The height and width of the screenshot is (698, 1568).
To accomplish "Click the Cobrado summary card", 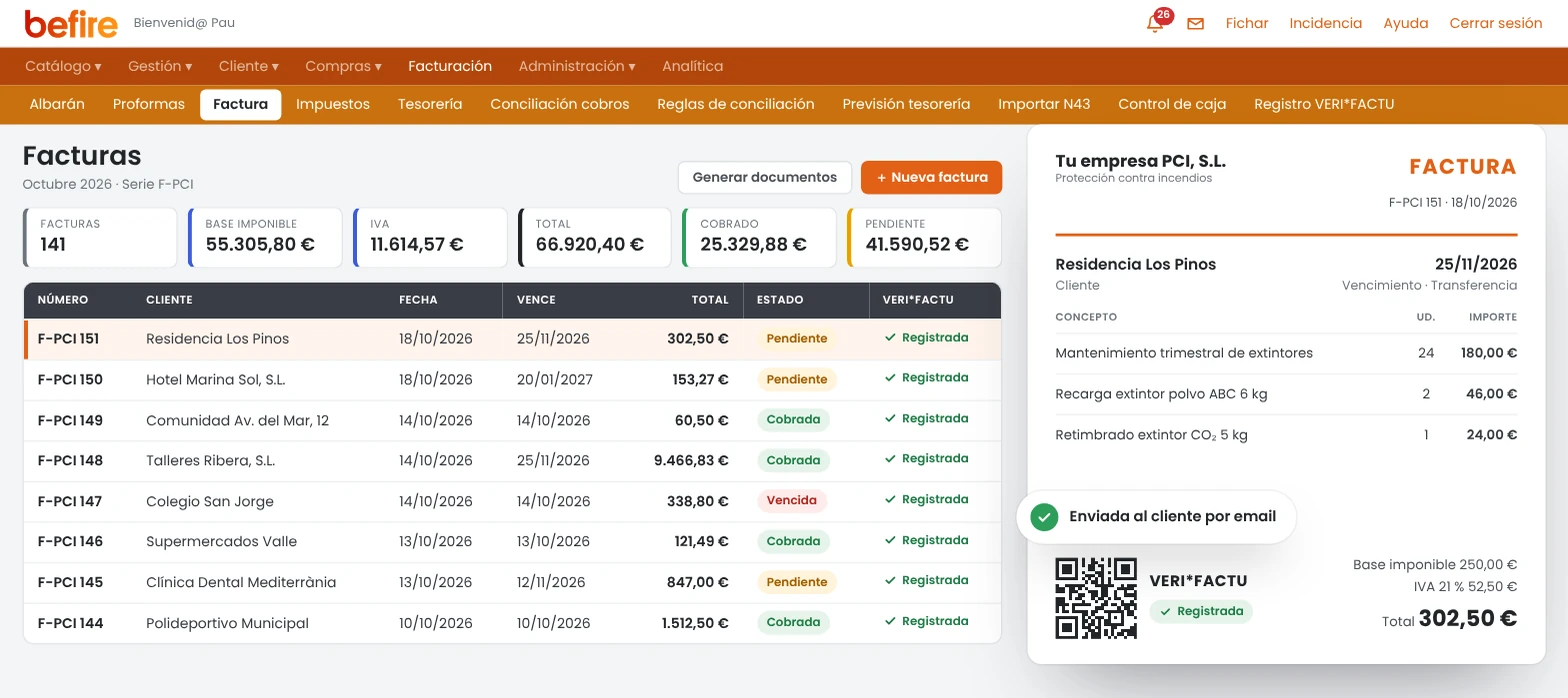I will coord(759,237).
